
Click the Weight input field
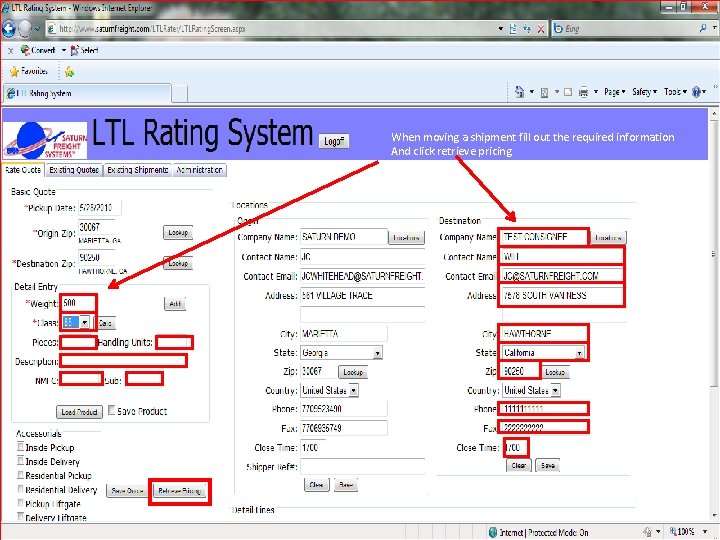[78, 303]
